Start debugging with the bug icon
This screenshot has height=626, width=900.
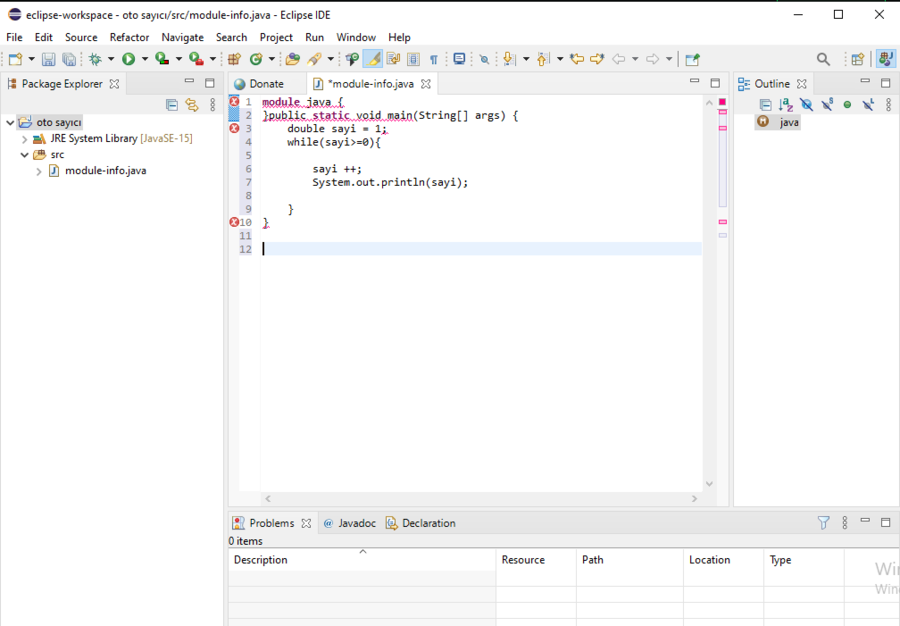pyautogui.click(x=95, y=59)
